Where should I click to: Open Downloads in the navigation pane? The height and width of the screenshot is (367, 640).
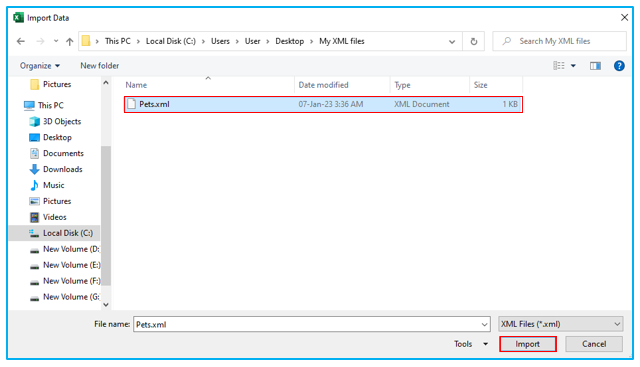[56, 169]
